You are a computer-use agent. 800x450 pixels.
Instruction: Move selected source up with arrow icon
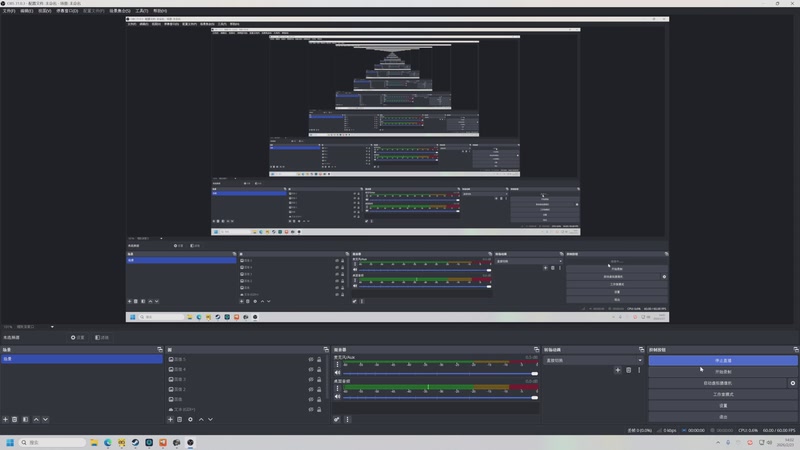201,419
